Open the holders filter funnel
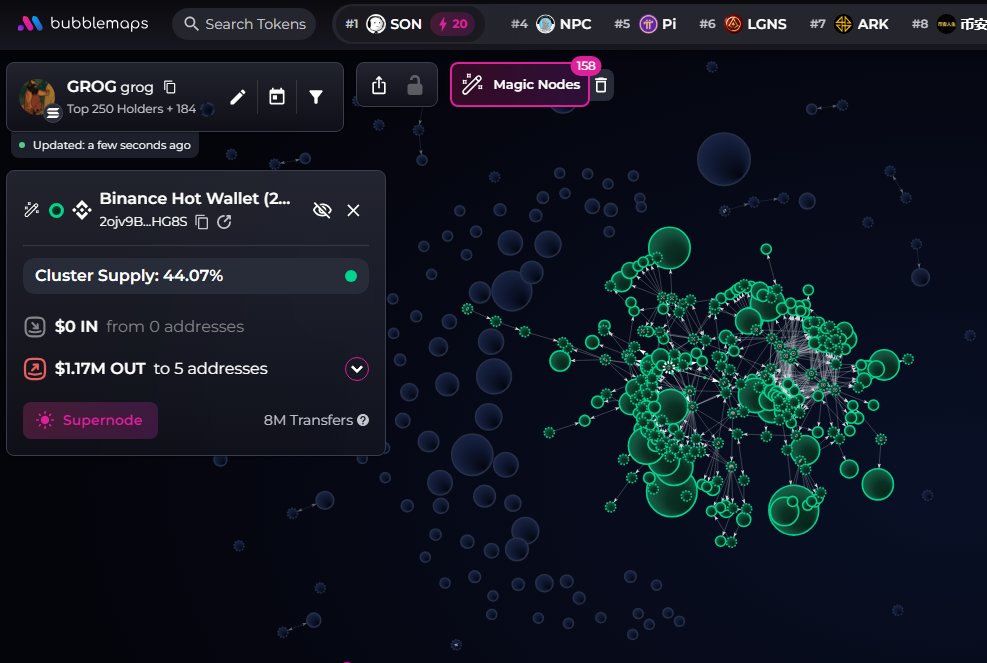 point(316,96)
